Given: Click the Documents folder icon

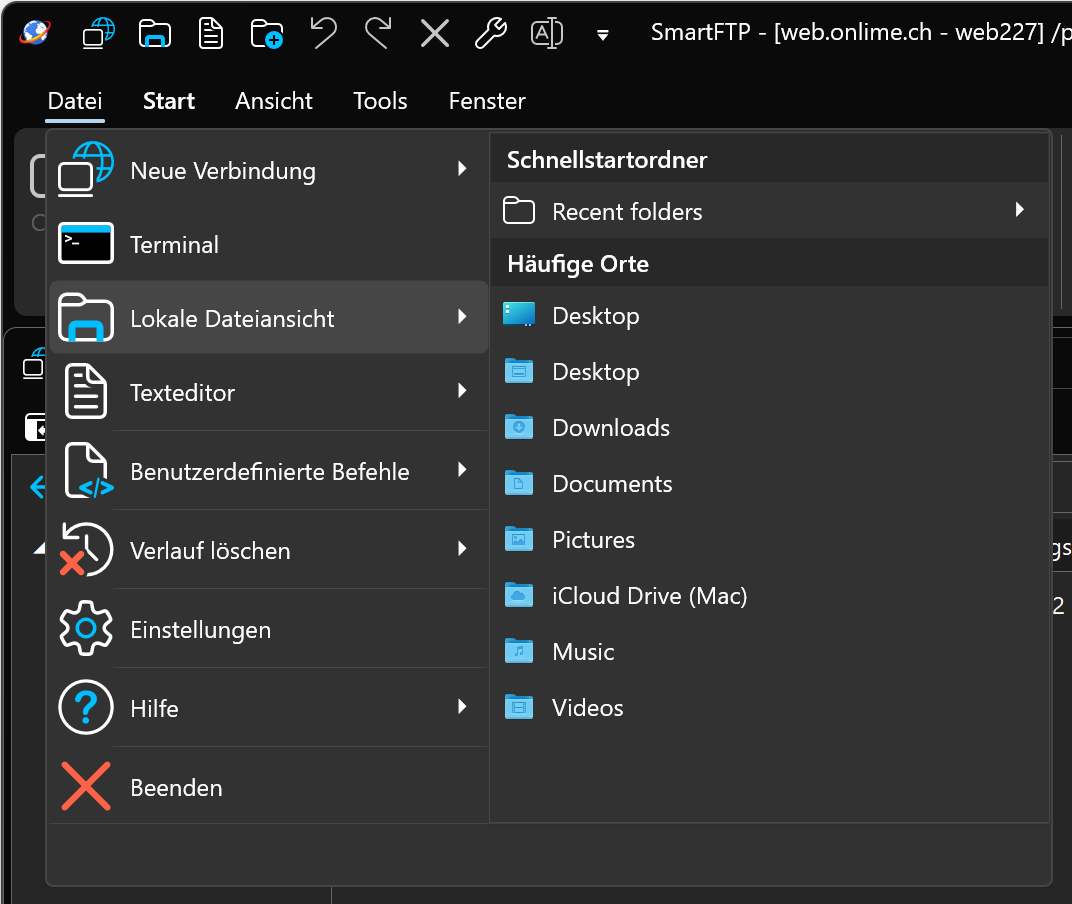Looking at the screenshot, I should point(519,483).
